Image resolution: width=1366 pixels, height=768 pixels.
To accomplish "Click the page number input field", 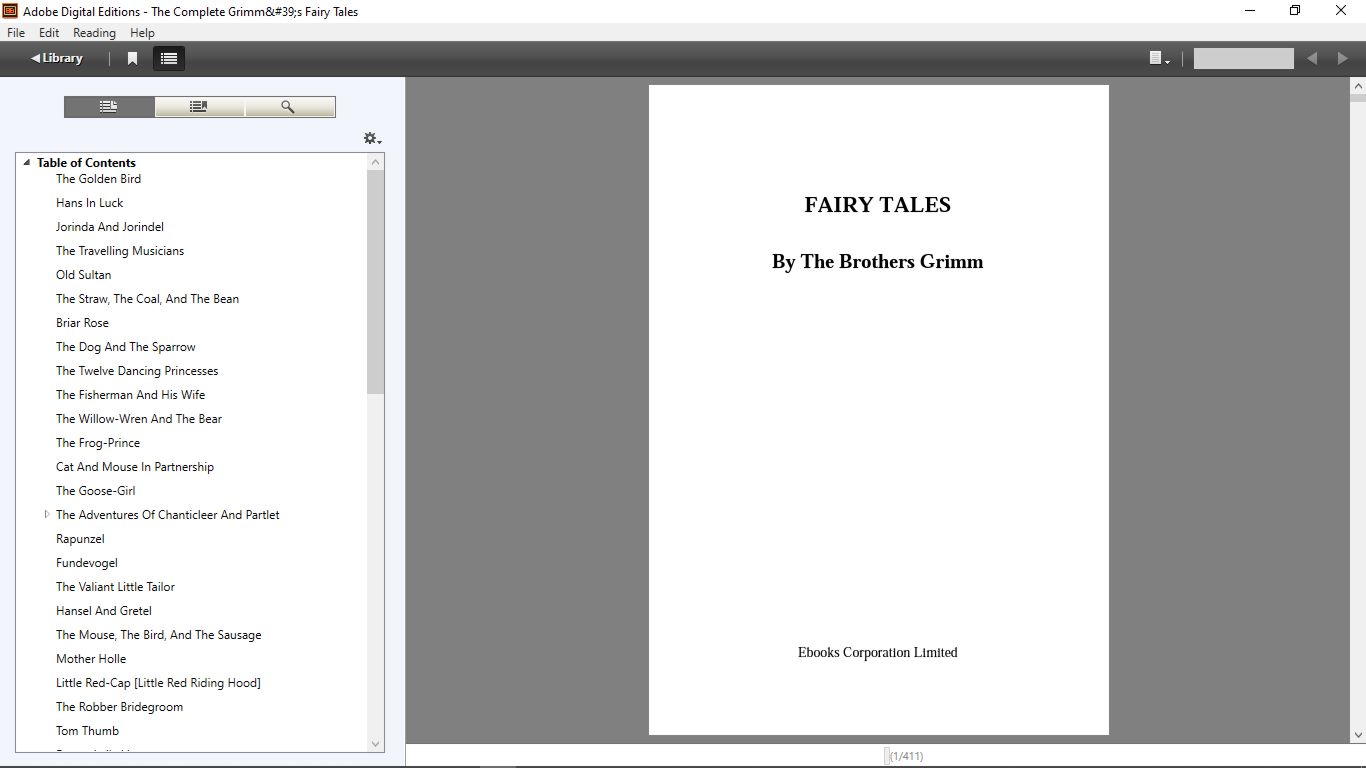I will pyautogui.click(x=1243, y=59).
